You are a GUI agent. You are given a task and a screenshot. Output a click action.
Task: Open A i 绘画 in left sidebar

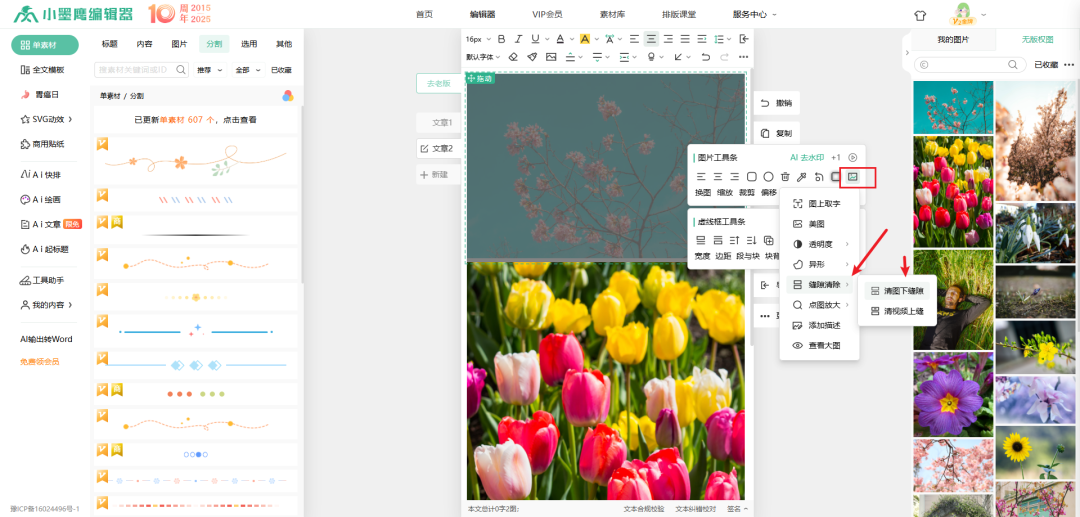tap(41, 199)
